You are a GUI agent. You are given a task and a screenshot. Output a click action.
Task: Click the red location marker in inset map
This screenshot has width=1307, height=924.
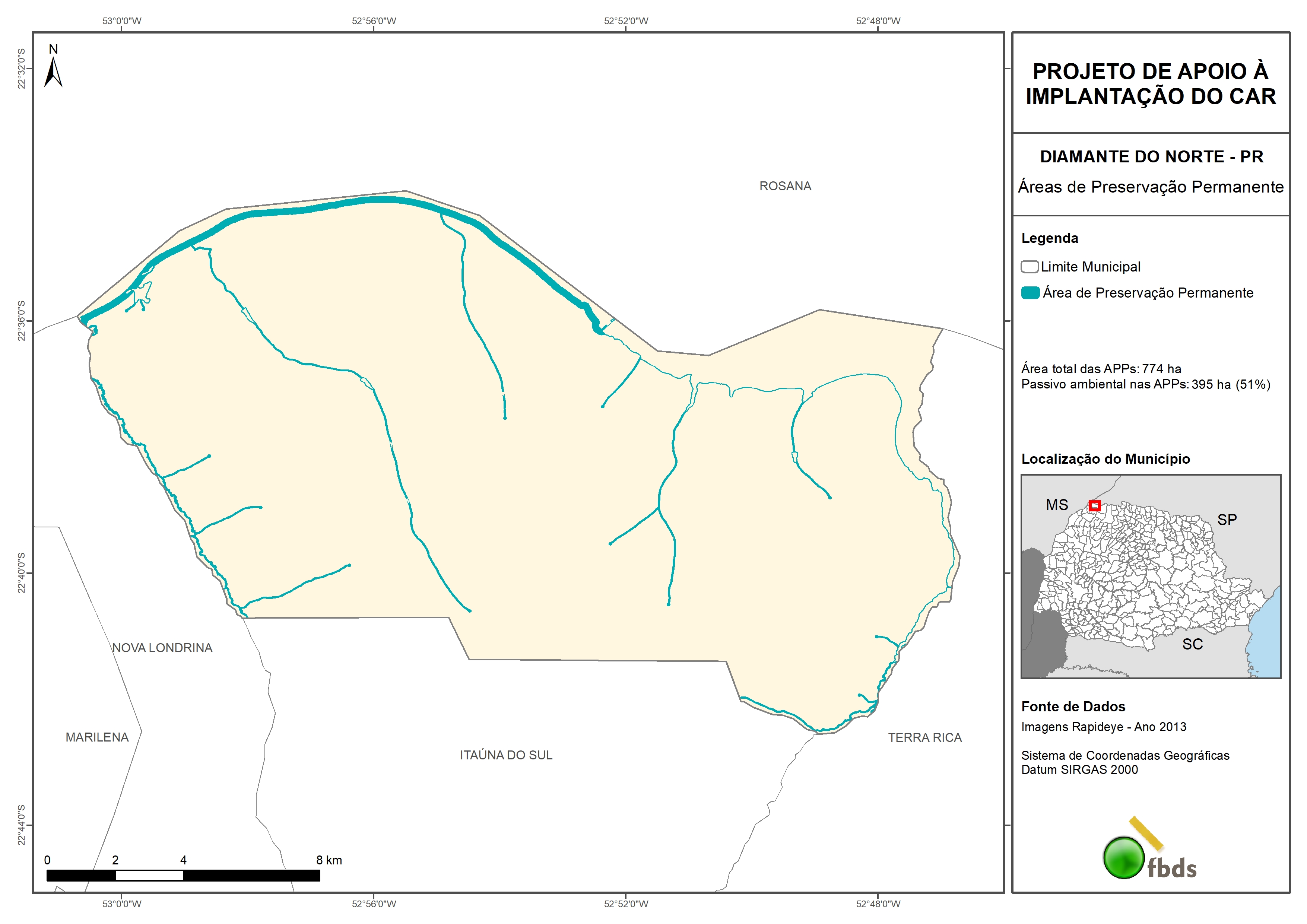pos(1094,505)
